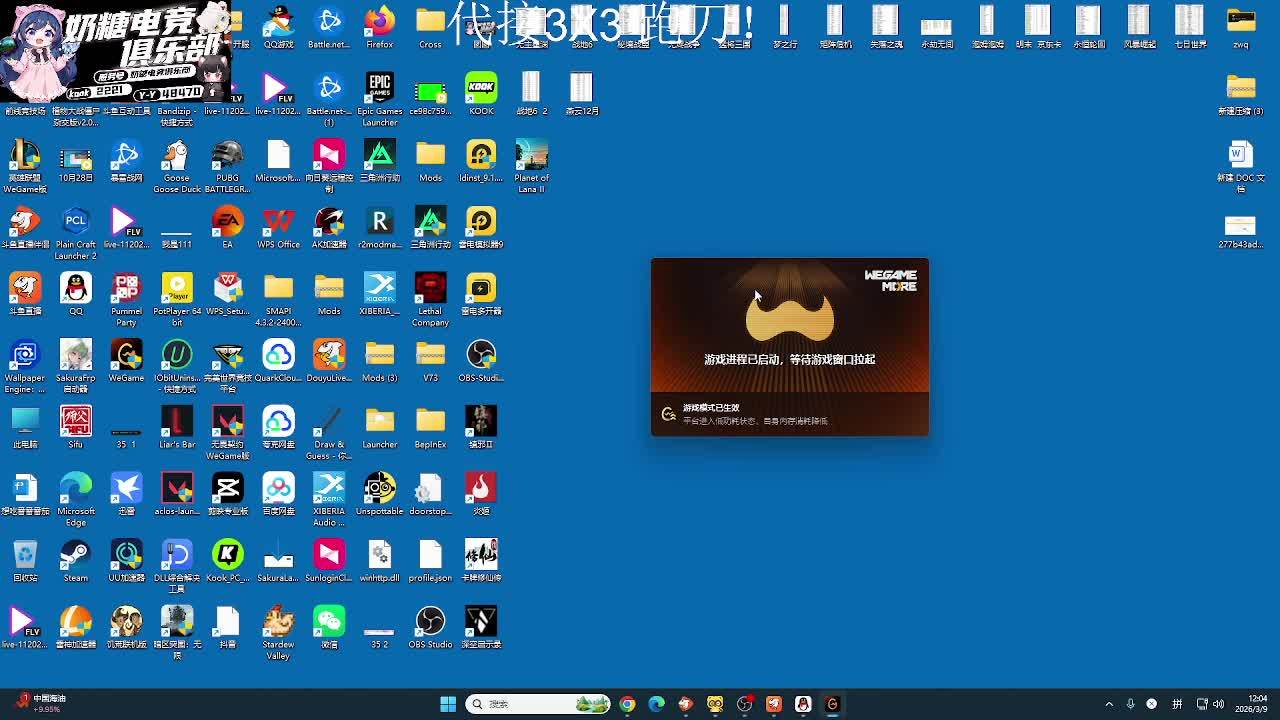Open the Microsoft Edge desktop shortcut
The image size is (1280, 720).
click(x=76, y=490)
